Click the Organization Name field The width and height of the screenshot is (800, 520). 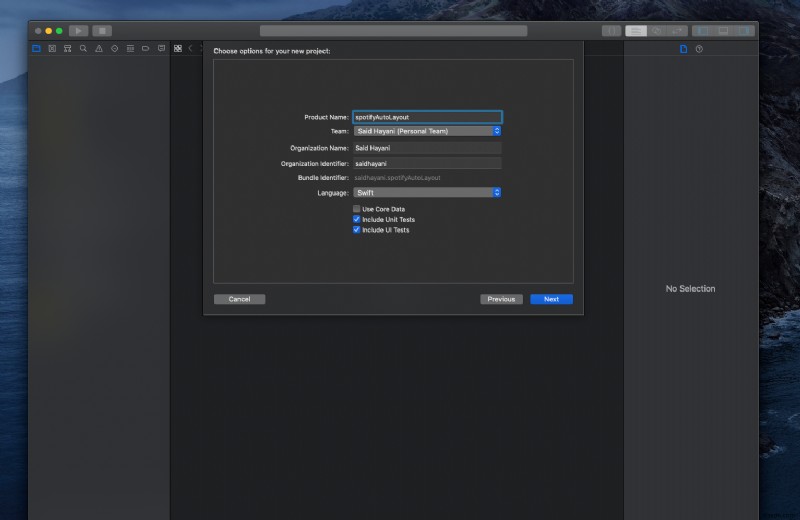[x=427, y=148]
